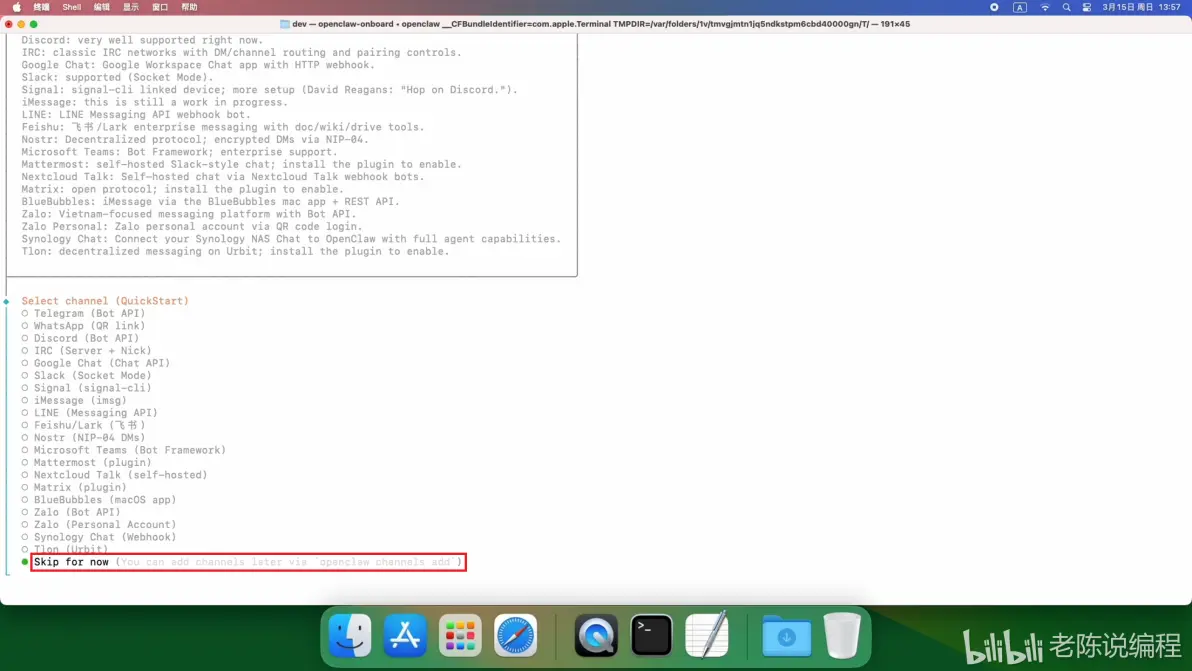Open TextEdit from the Dock

click(x=707, y=635)
